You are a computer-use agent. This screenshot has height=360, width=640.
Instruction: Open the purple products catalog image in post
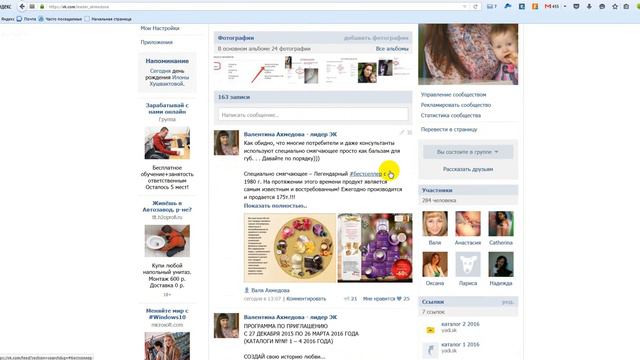tap(375, 248)
